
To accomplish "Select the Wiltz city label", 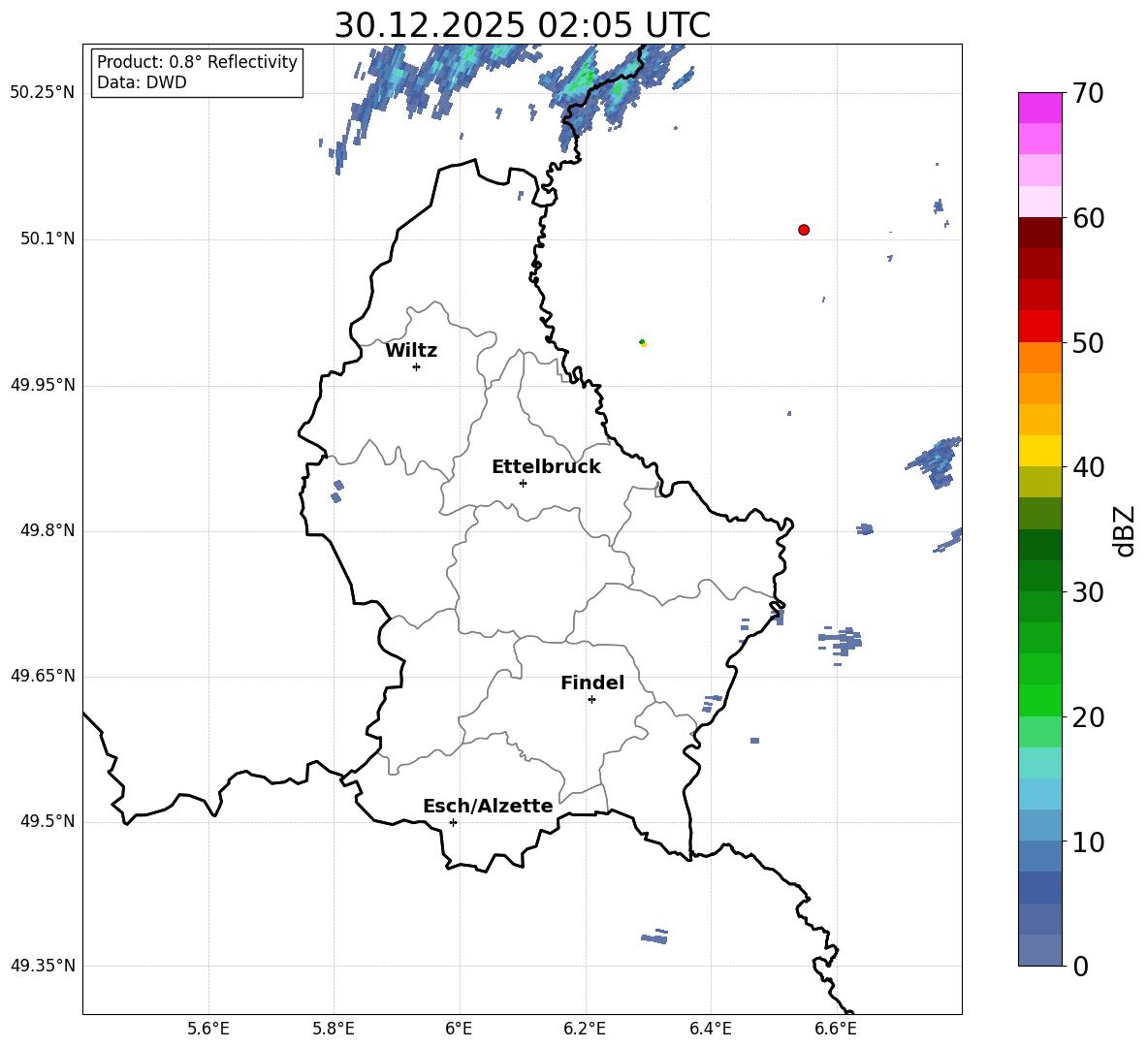I will [411, 351].
